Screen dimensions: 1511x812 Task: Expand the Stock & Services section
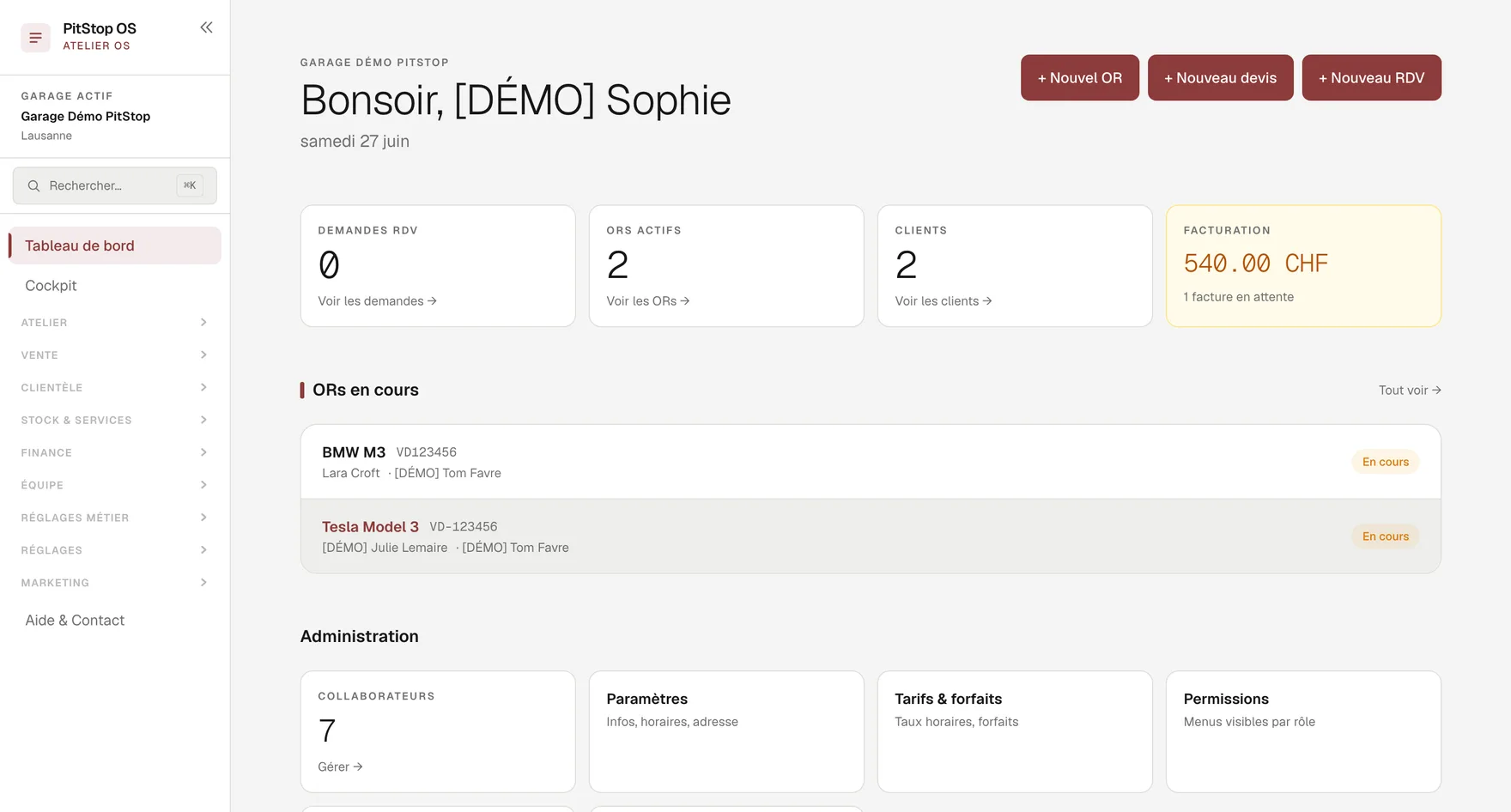click(x=114, y=421)
